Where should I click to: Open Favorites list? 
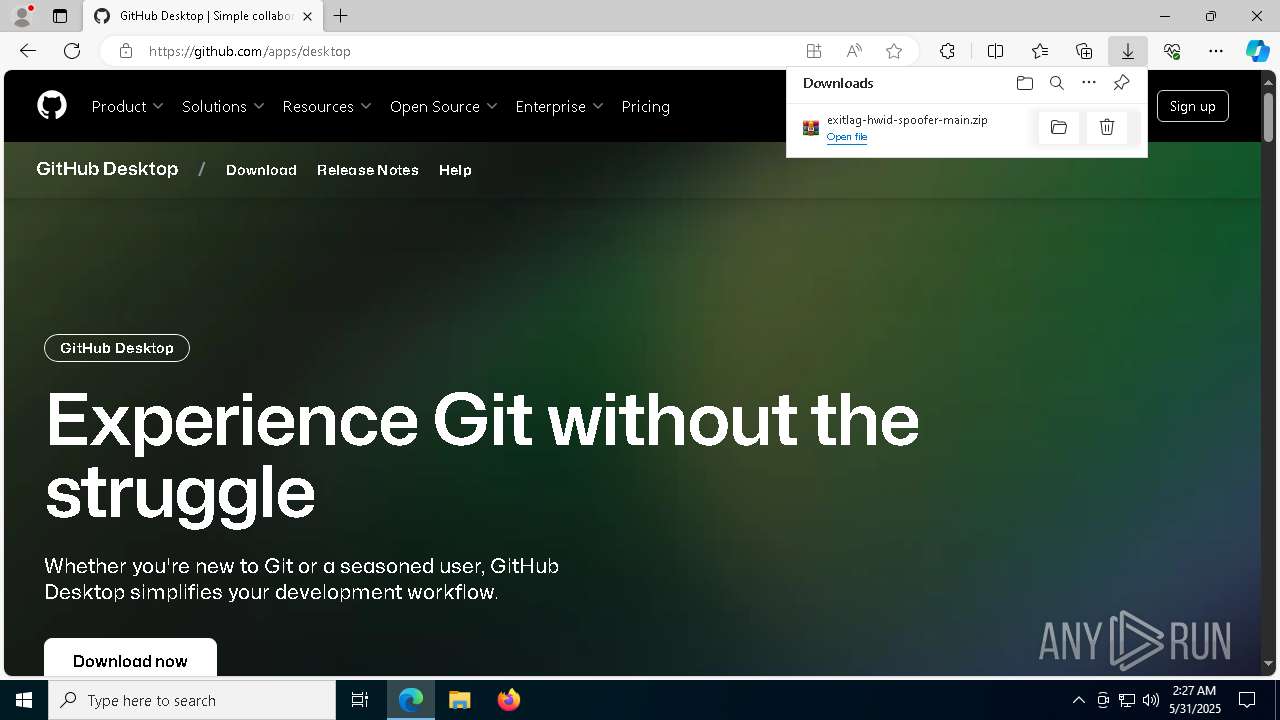point(1040,51)
